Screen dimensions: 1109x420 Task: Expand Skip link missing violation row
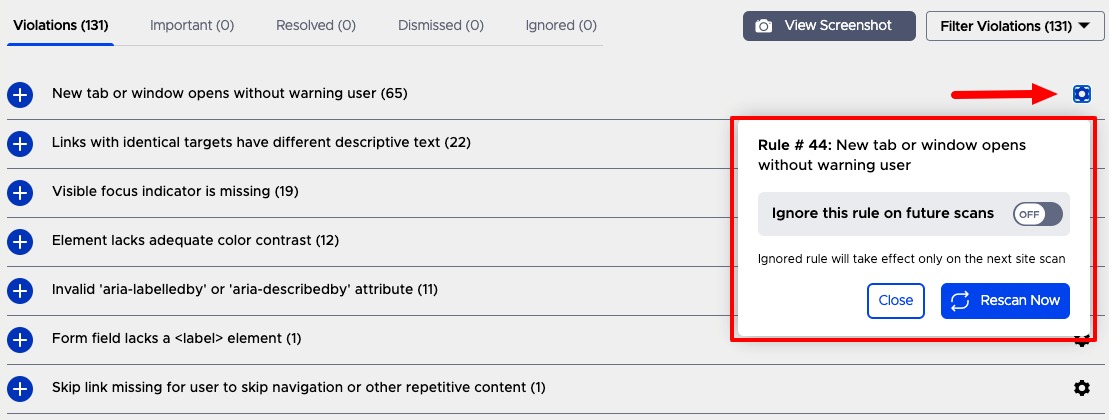(x=20, y=388)
